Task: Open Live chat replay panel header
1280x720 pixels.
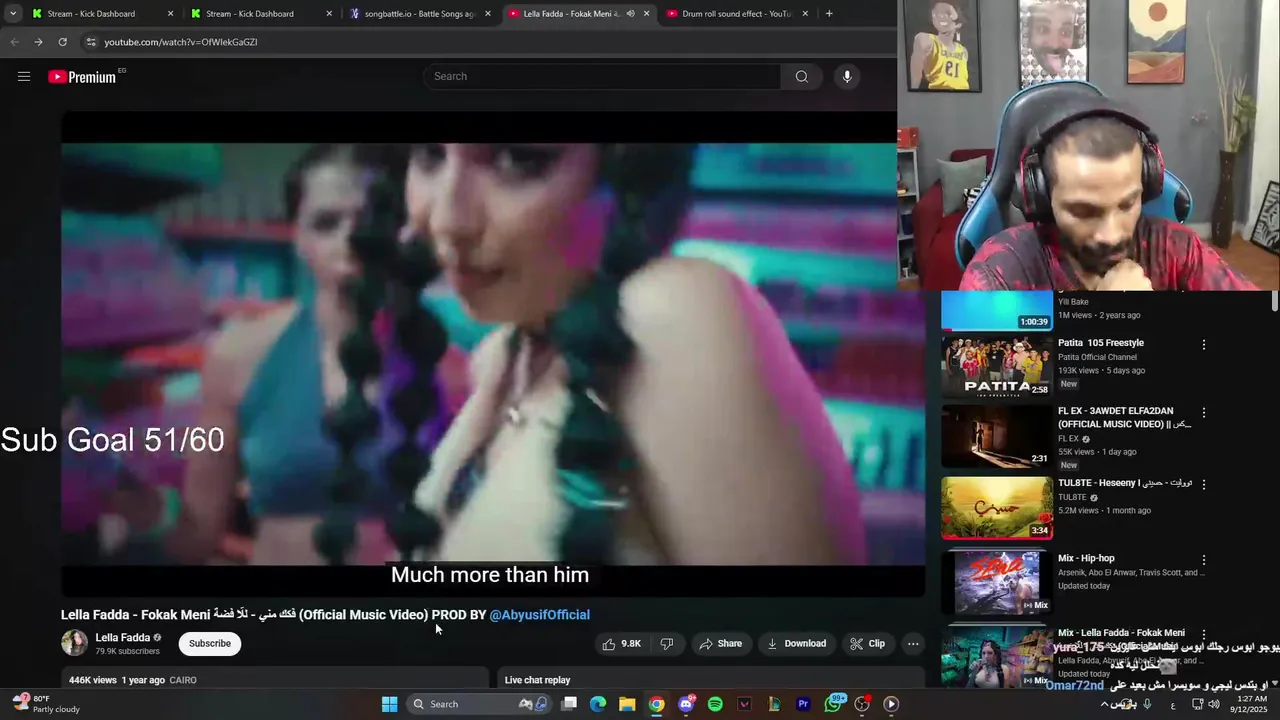Action: 537,680
